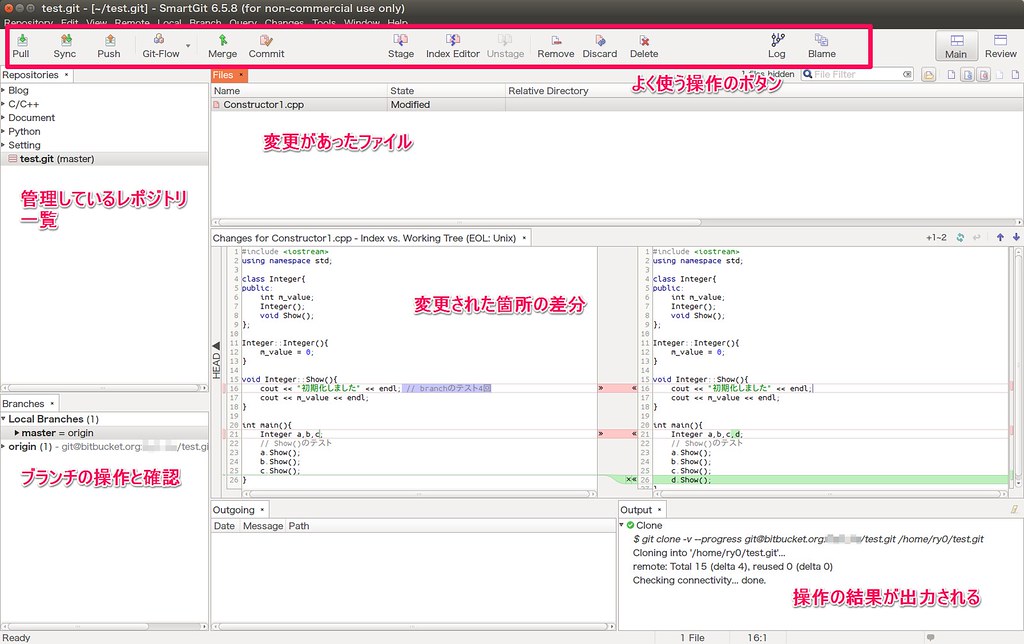Sort Outgoing by the Path column

click(x=449, y=526)
